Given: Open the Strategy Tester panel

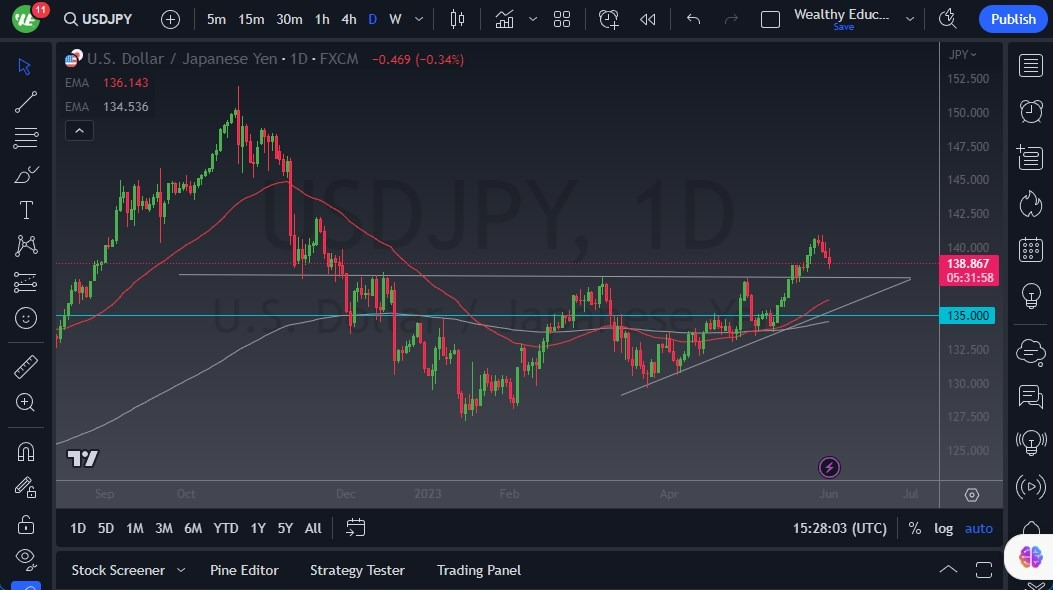Looking at the screenshot, I should click(357, 570).
